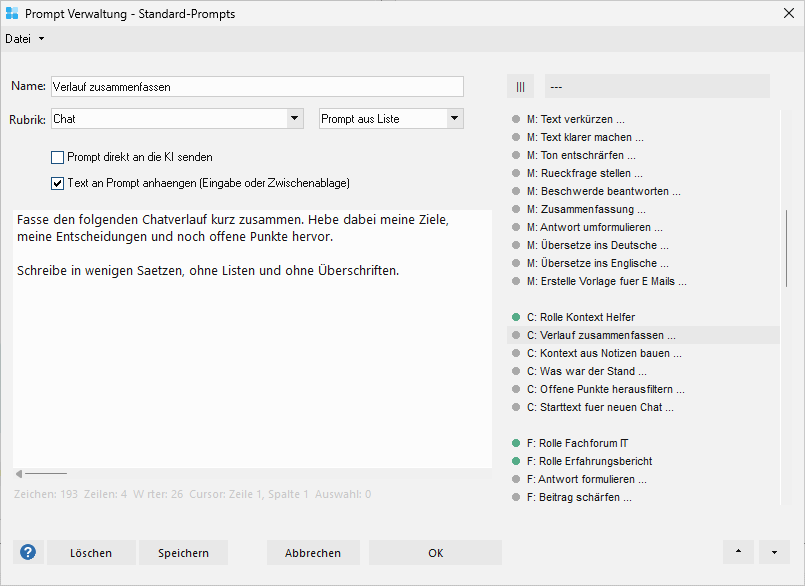Select 'C: Offene Punkte herausfiltern' prompt

[x=605, y=389]
